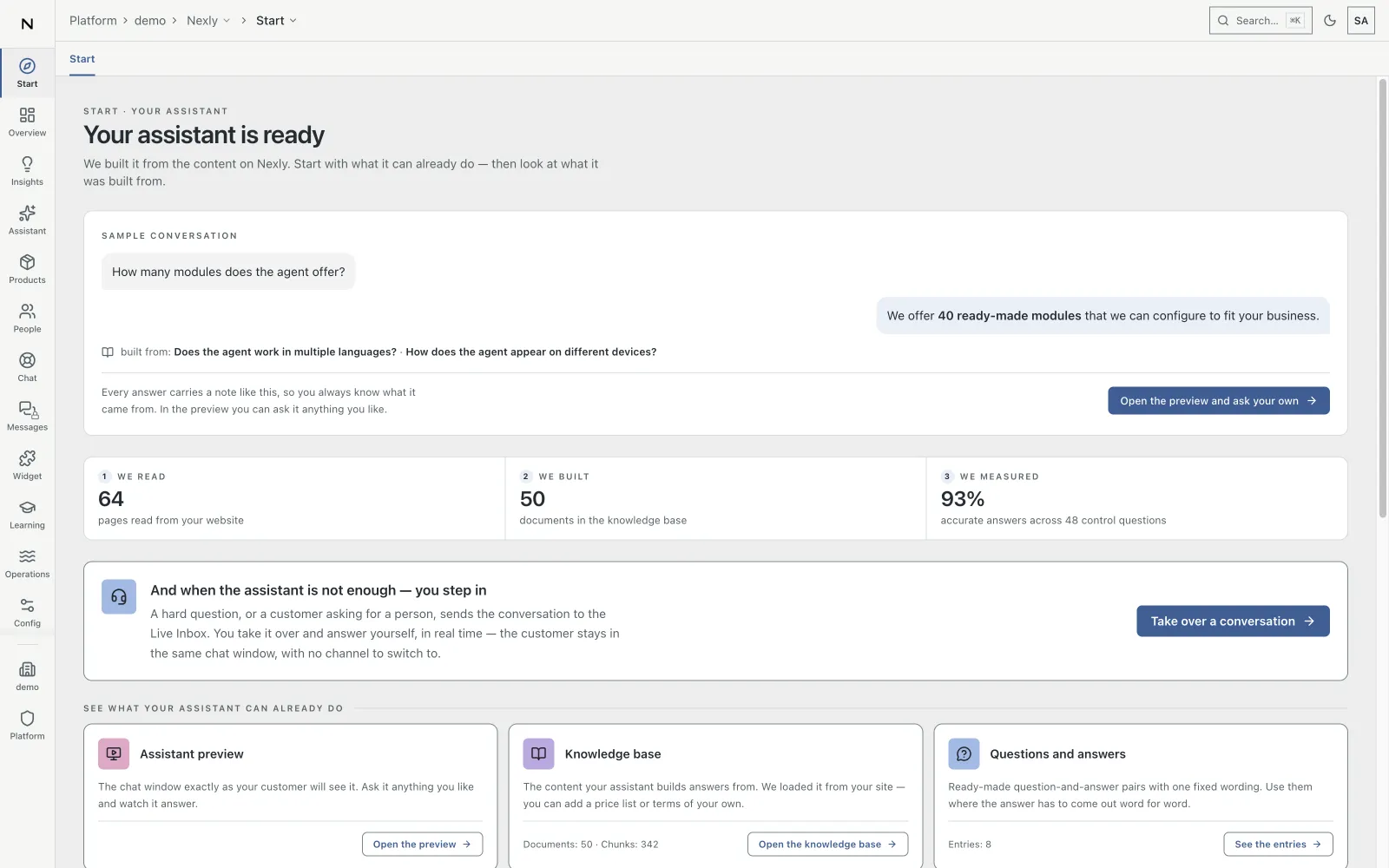Click the book icon beside 'built from'
This screenshot has height=868, width=1389.
tap(108, 352)
